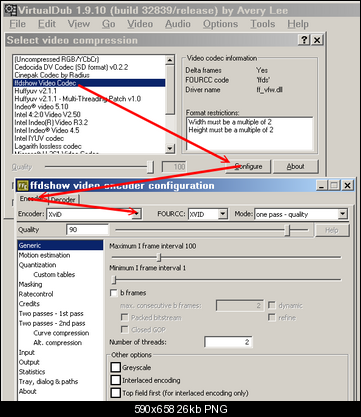361x417 pixels.
Task: Select Curve compression page
Action: (x=61, y=333)
